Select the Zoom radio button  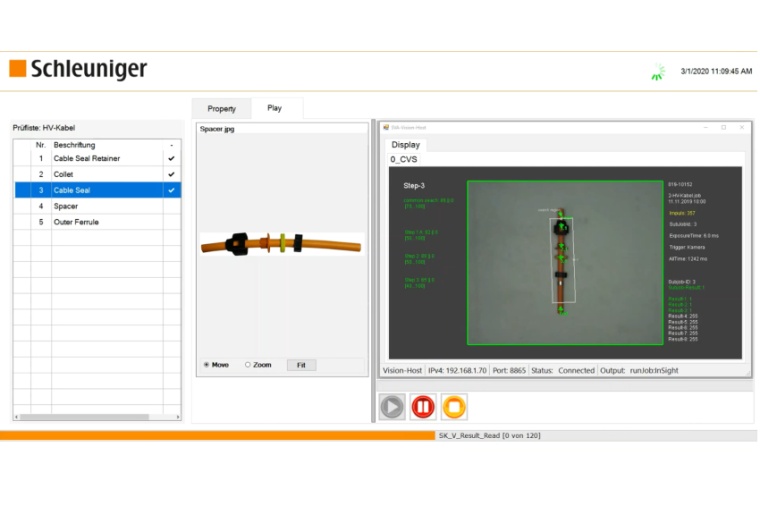(x=248, y=365)
